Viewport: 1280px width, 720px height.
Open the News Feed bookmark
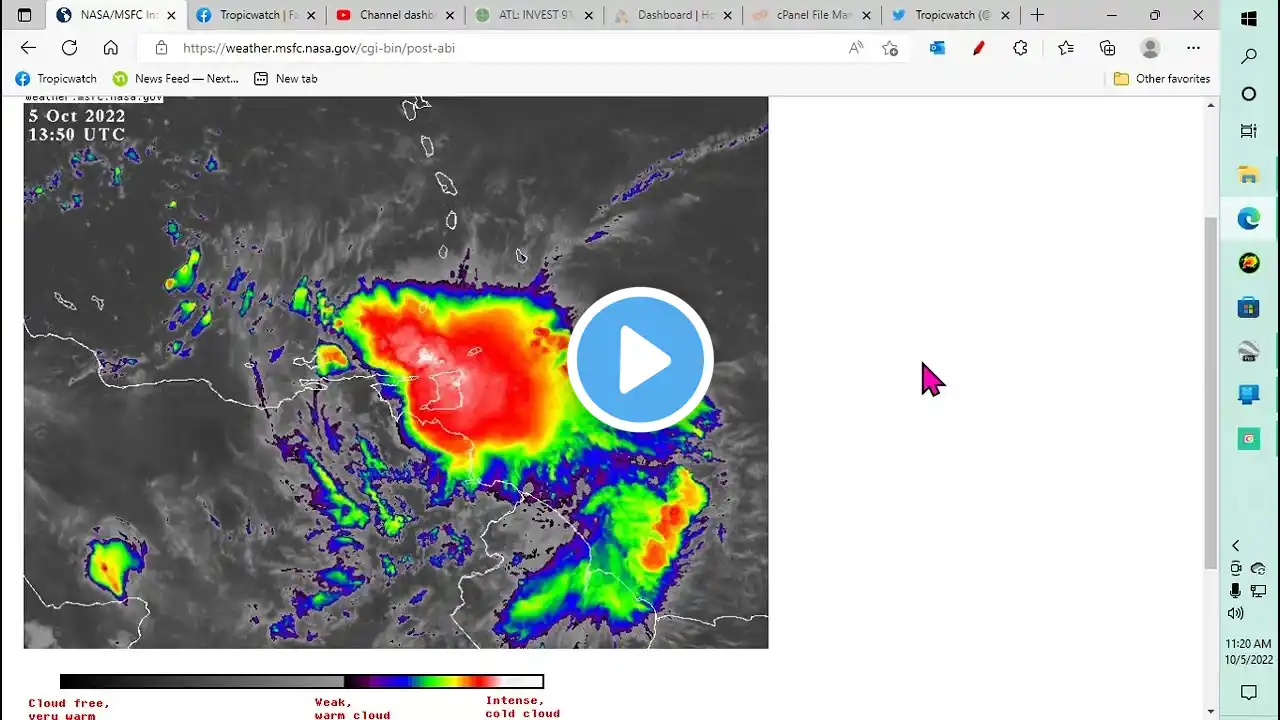tap(176, 79)
